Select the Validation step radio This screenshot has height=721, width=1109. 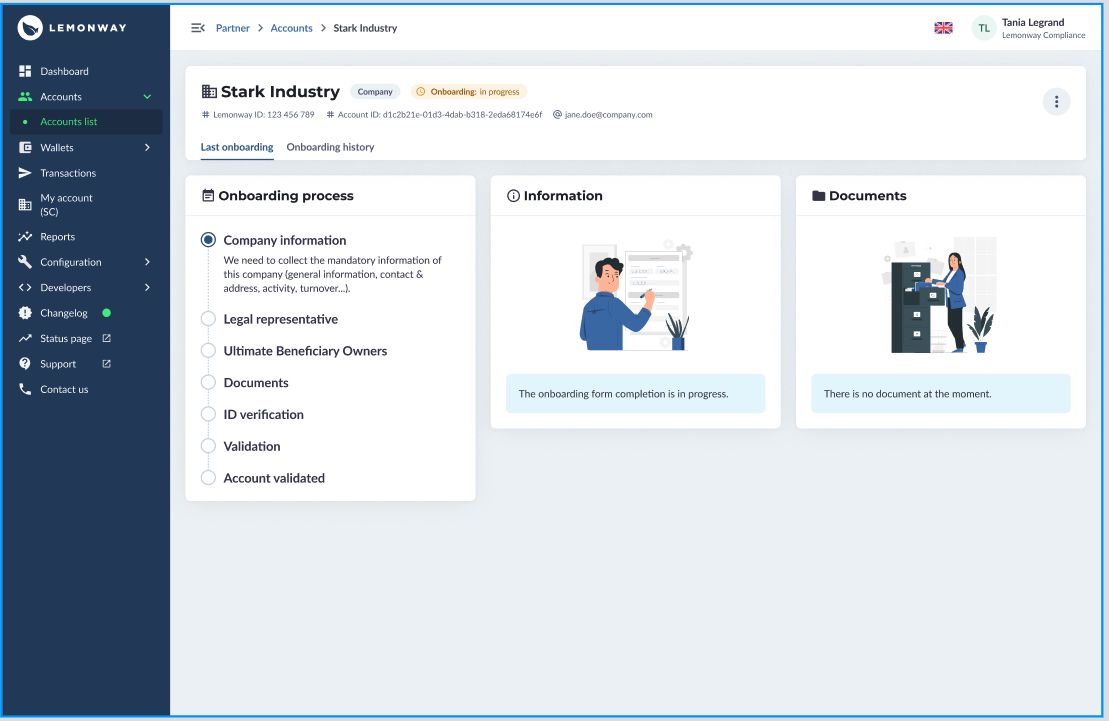208,446
